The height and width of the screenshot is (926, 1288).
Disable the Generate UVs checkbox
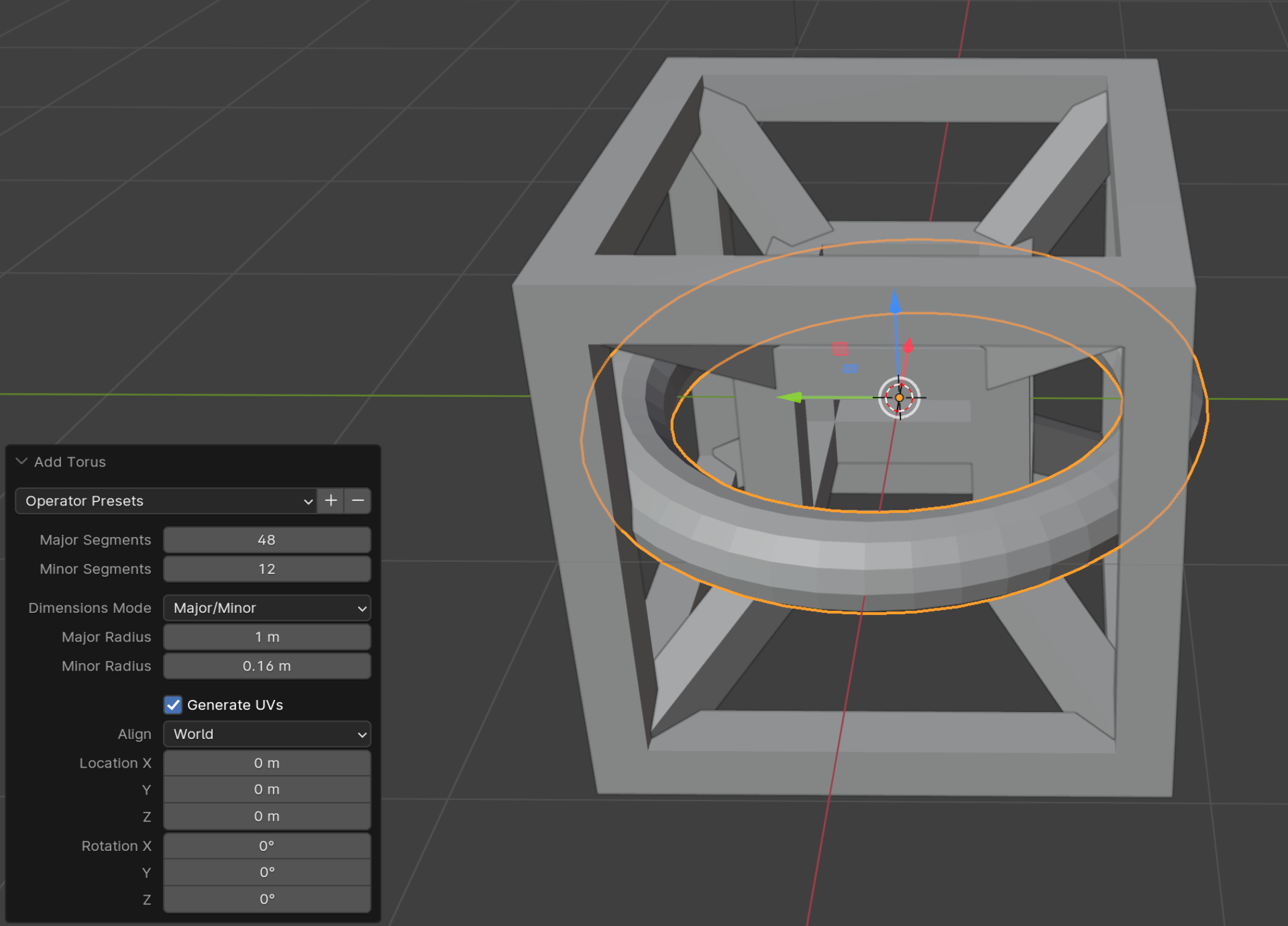(173, 705)
